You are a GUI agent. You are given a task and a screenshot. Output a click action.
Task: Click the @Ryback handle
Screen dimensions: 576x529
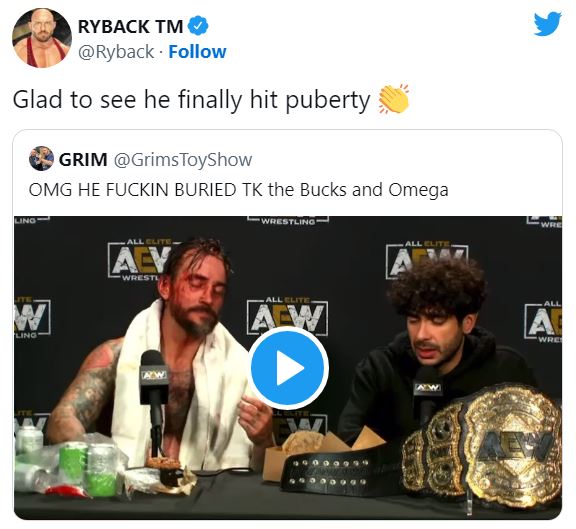tap(116, 51)
